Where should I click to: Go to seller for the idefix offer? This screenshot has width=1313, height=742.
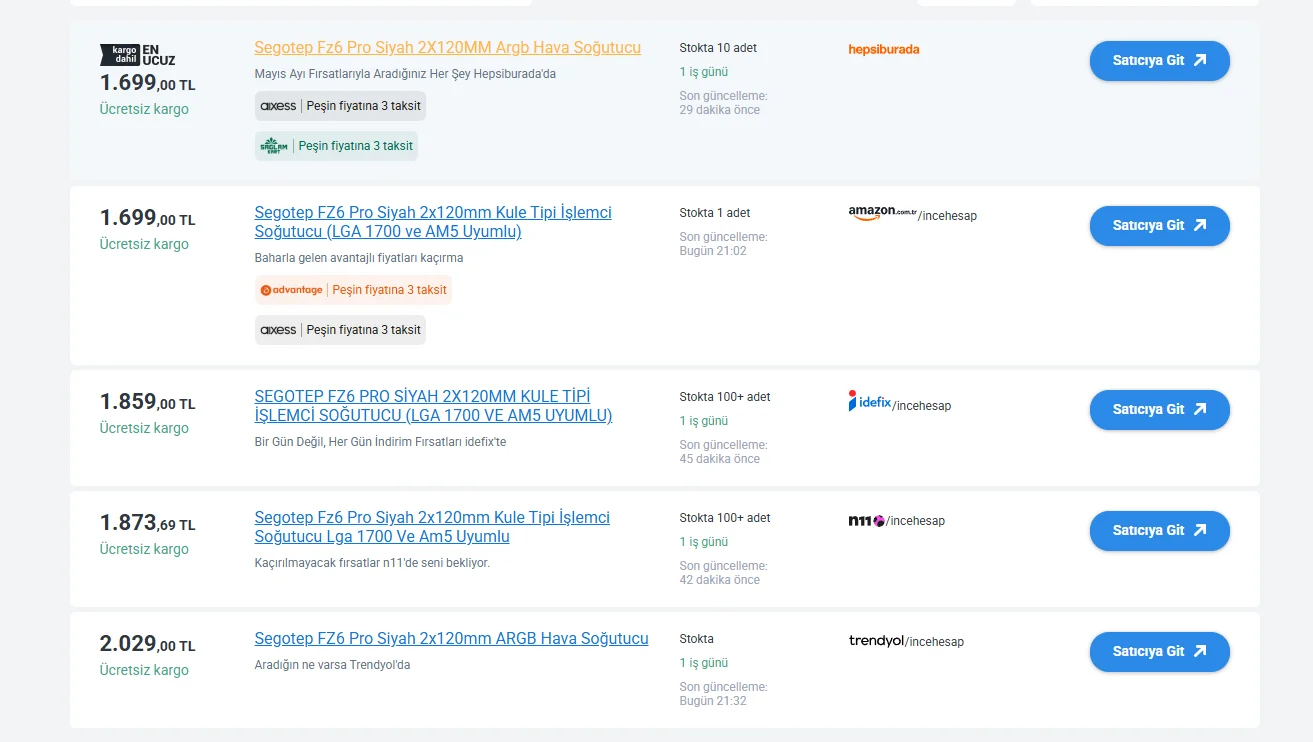(x=1159, y=410)
